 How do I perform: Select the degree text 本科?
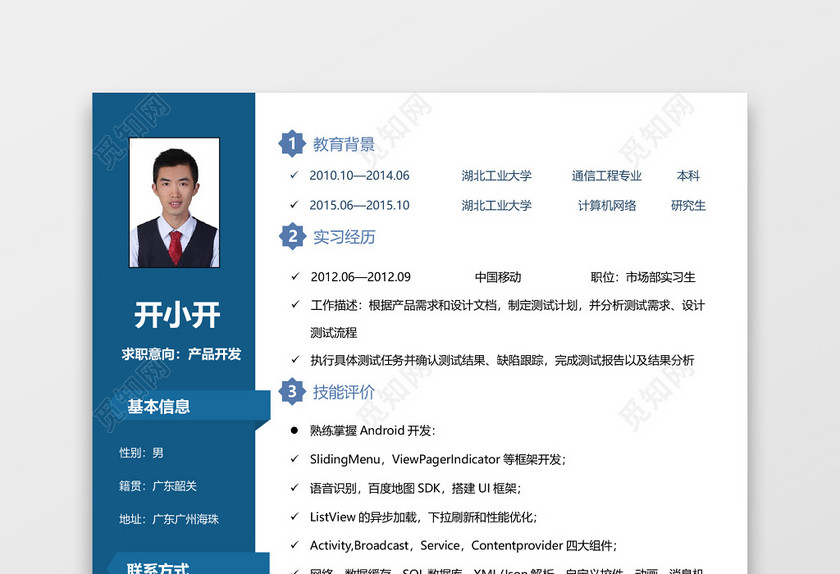(688, 176)
